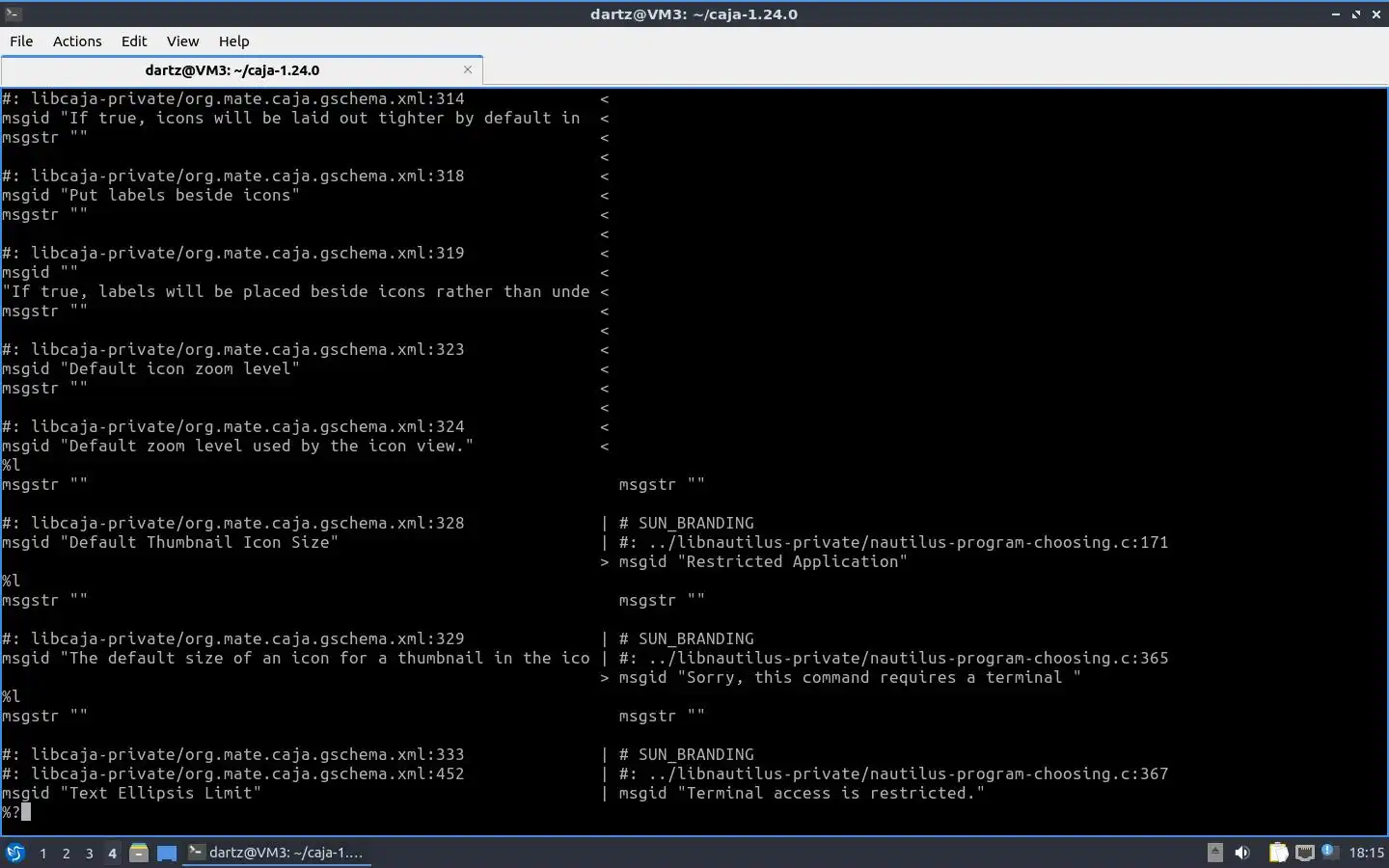1389x868 pixels.
Task: Select the dartz@VM3: ~/caja-1.24.0 terminal tab
Action: pyautogui.click(x=241, y=70)
